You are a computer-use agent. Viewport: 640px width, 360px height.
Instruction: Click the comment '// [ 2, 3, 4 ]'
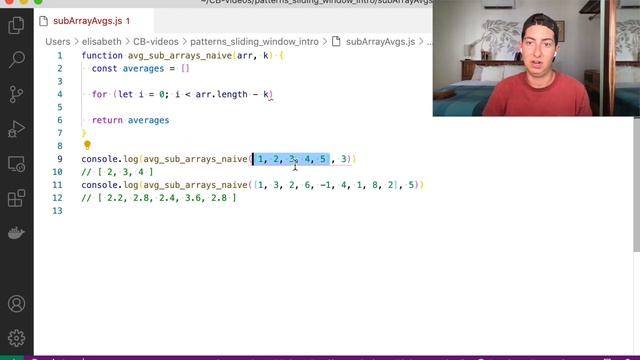point(117,172)
